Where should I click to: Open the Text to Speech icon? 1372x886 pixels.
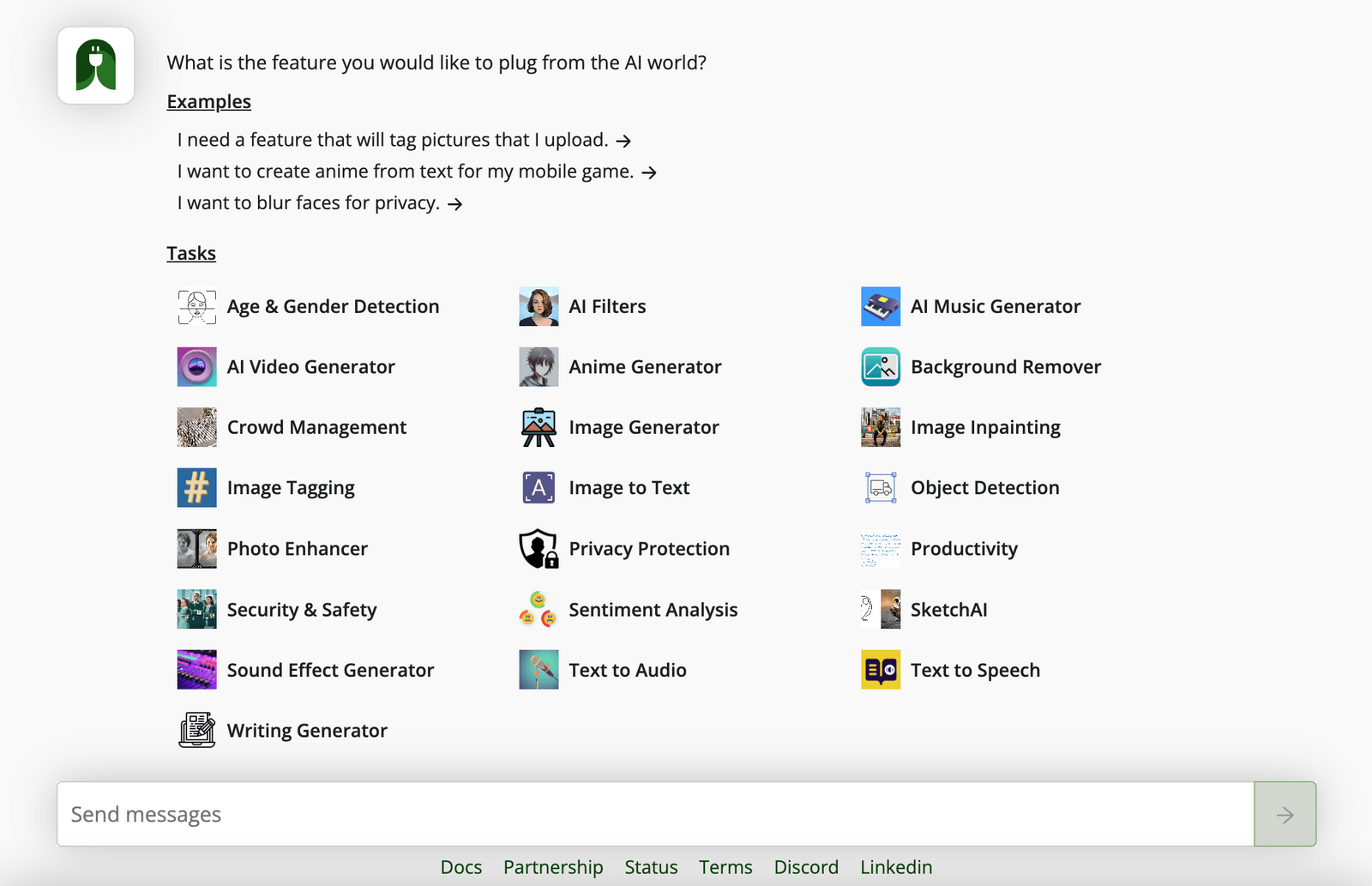pos(880,670)
